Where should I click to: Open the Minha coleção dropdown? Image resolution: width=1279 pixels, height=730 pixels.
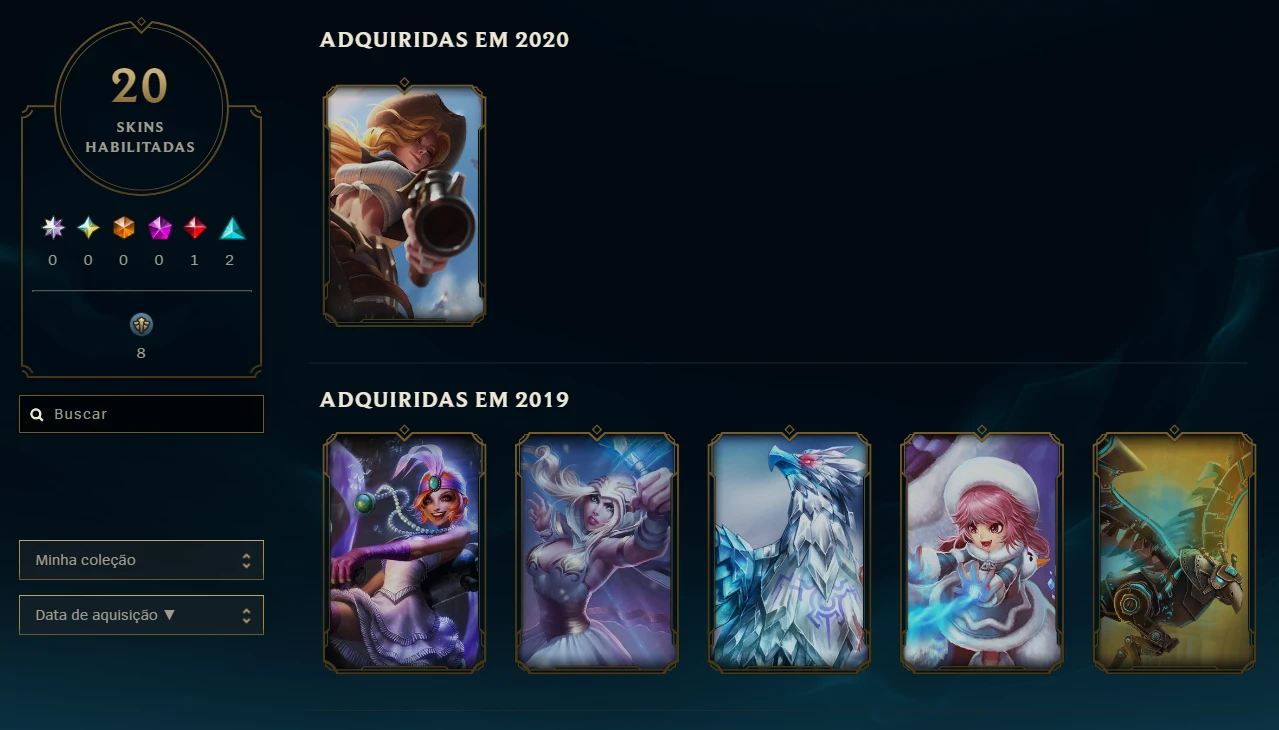coord(141,560)
